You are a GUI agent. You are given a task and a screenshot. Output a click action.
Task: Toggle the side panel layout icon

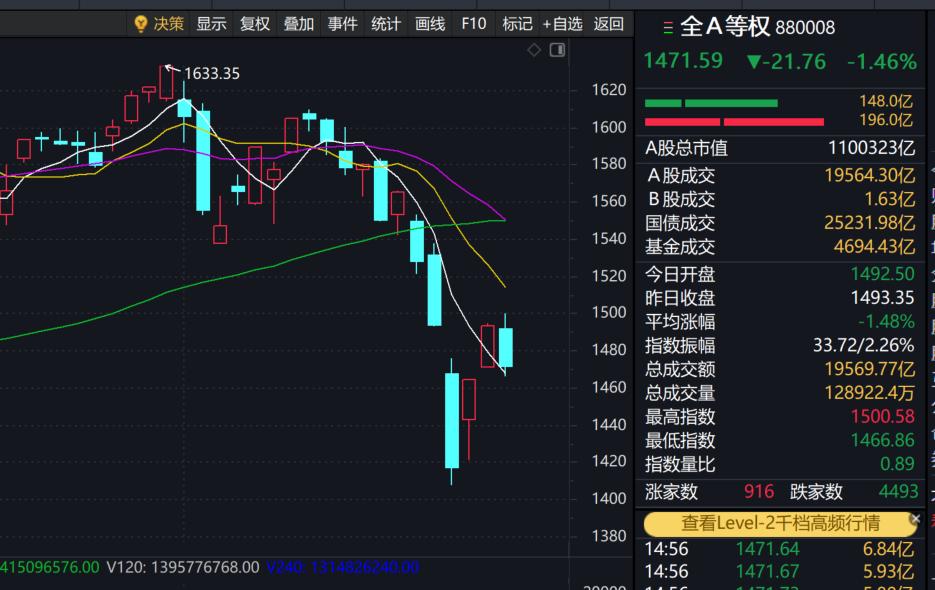558,50
